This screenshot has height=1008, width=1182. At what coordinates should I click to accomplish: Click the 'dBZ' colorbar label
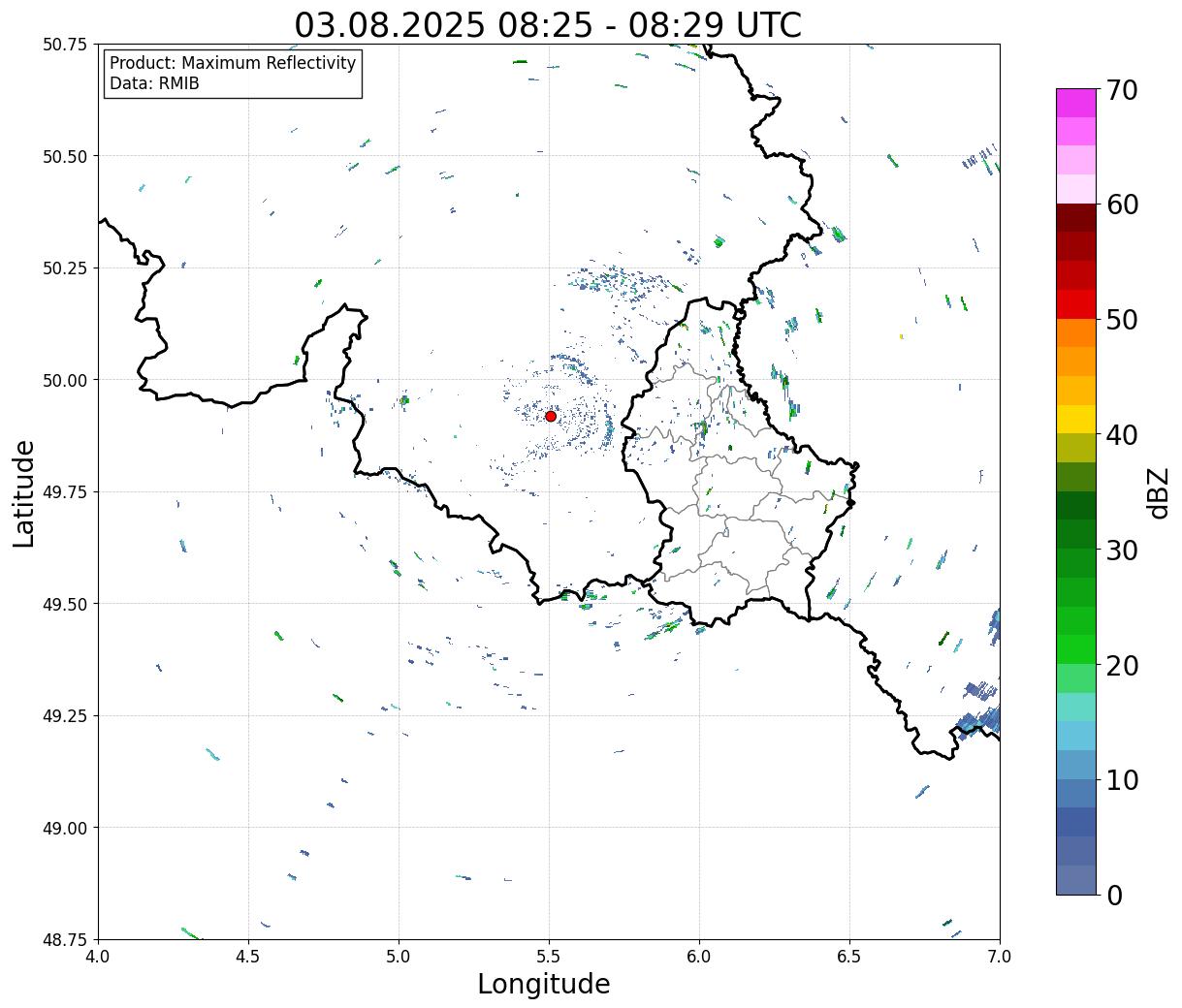[x=1158, y=492]
